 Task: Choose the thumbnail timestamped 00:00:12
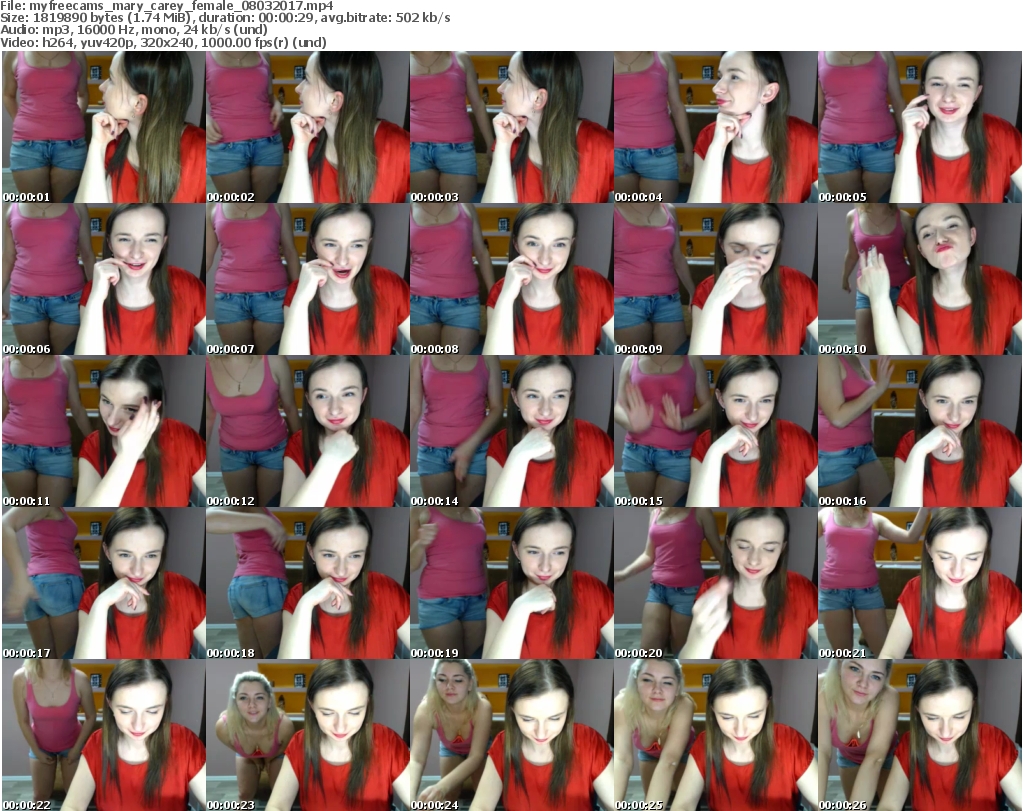pos(308,432)
